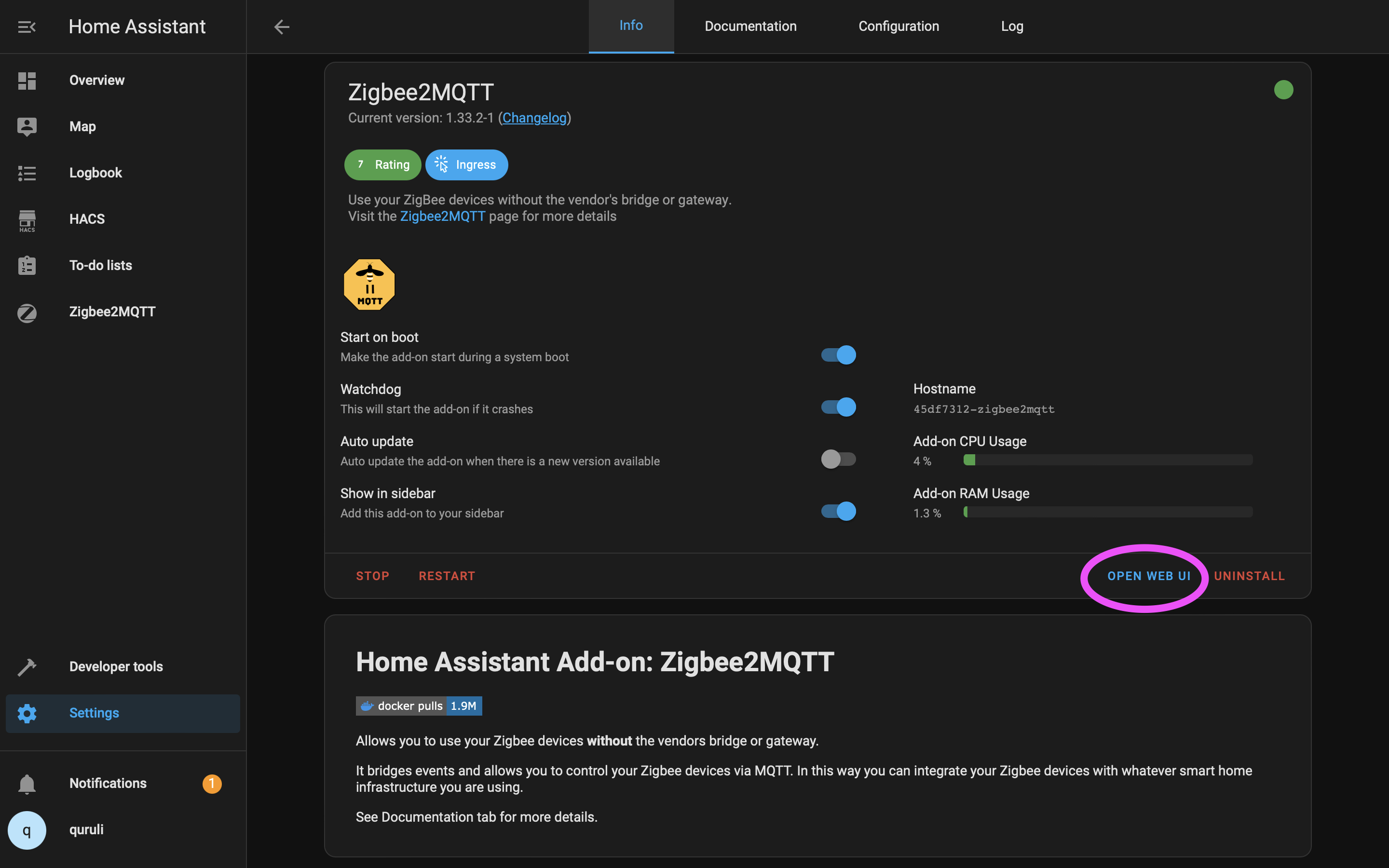Open the Configuration tab
The width and height of the screenshot is (1389, 868).
click(898, 26)
